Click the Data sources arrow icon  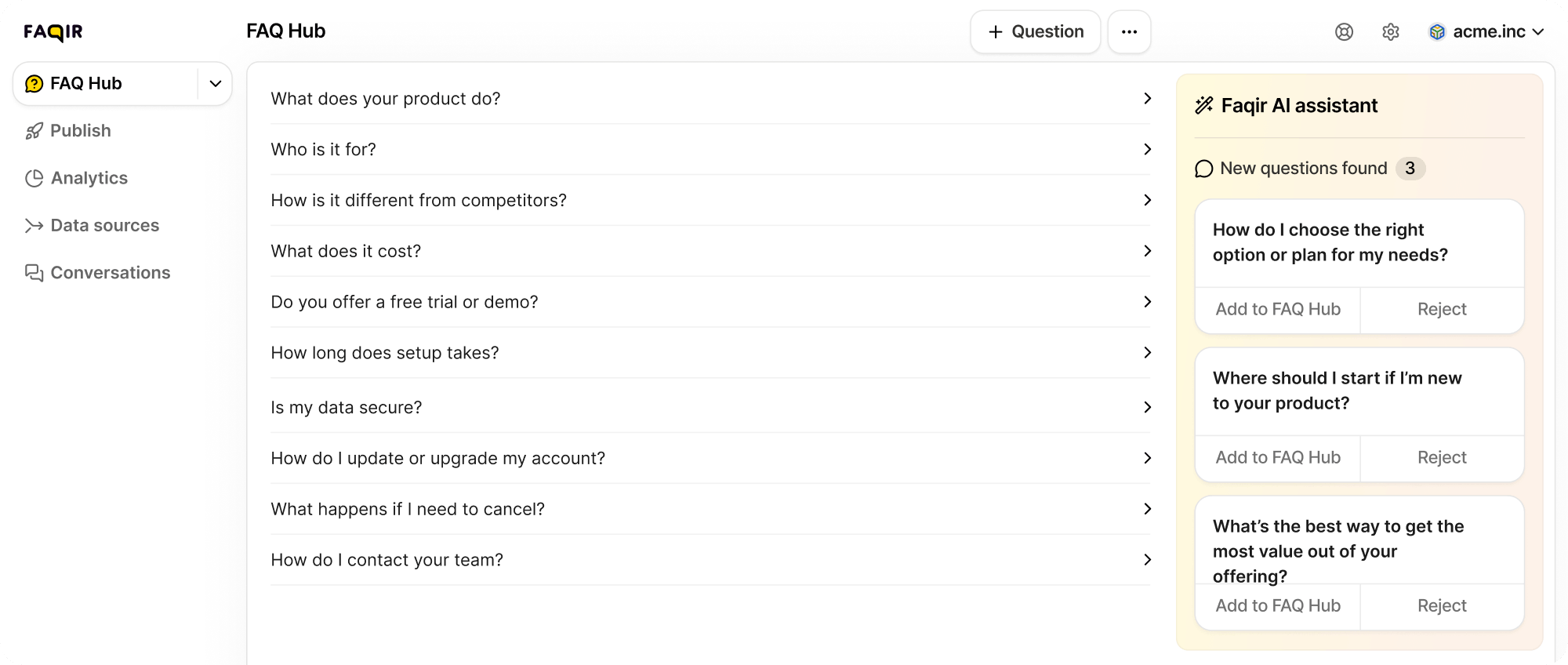[x=34, y=226]
